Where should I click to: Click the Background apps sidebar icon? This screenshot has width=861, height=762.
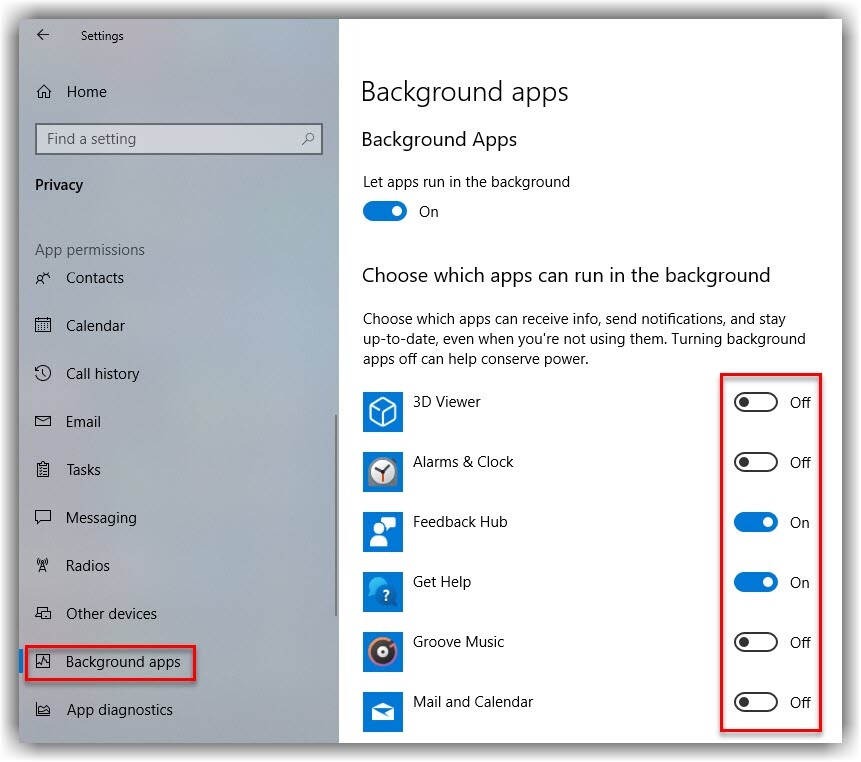(43, 662)
